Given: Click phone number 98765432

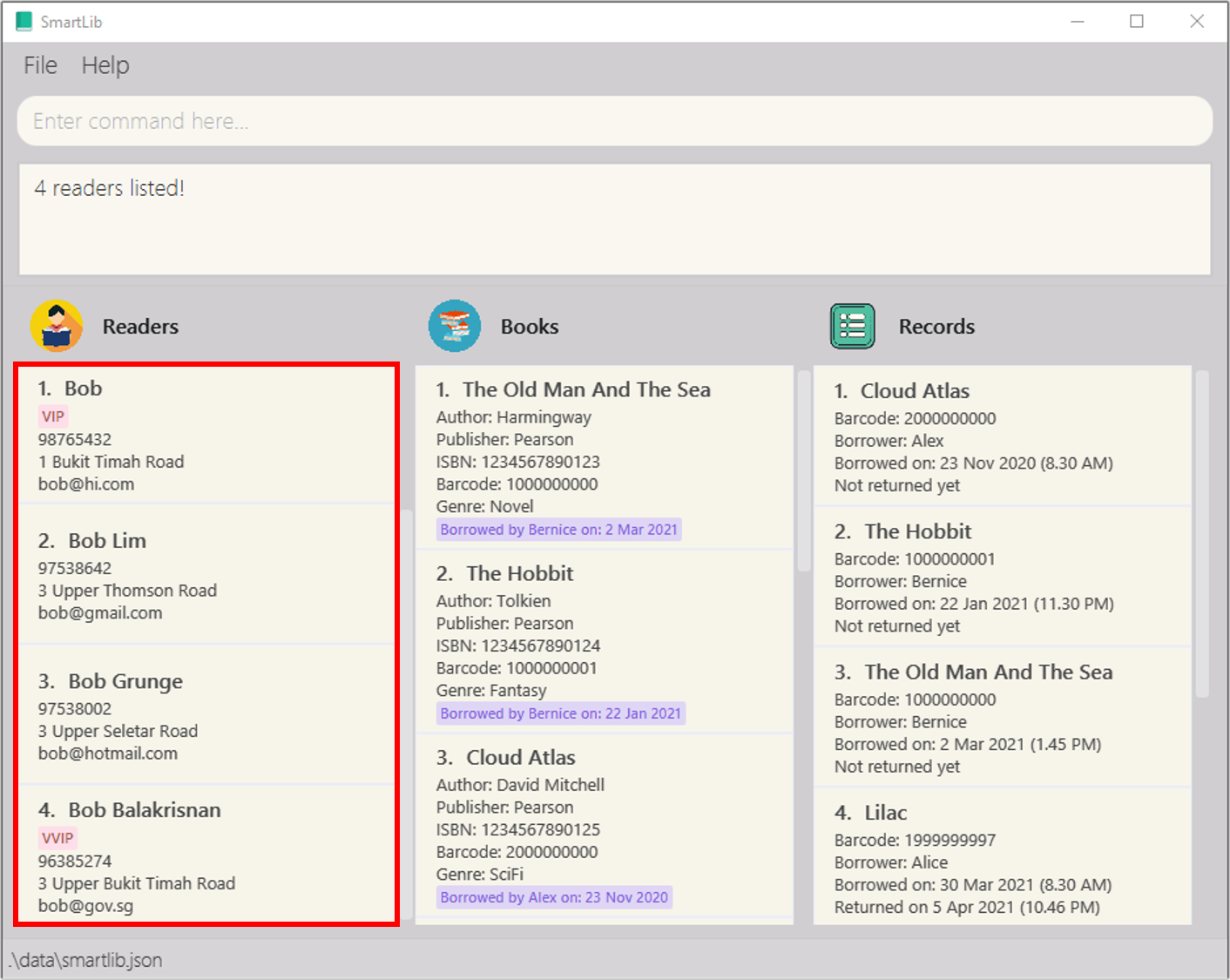Looking at the screenshot, I should click(75, 440).
